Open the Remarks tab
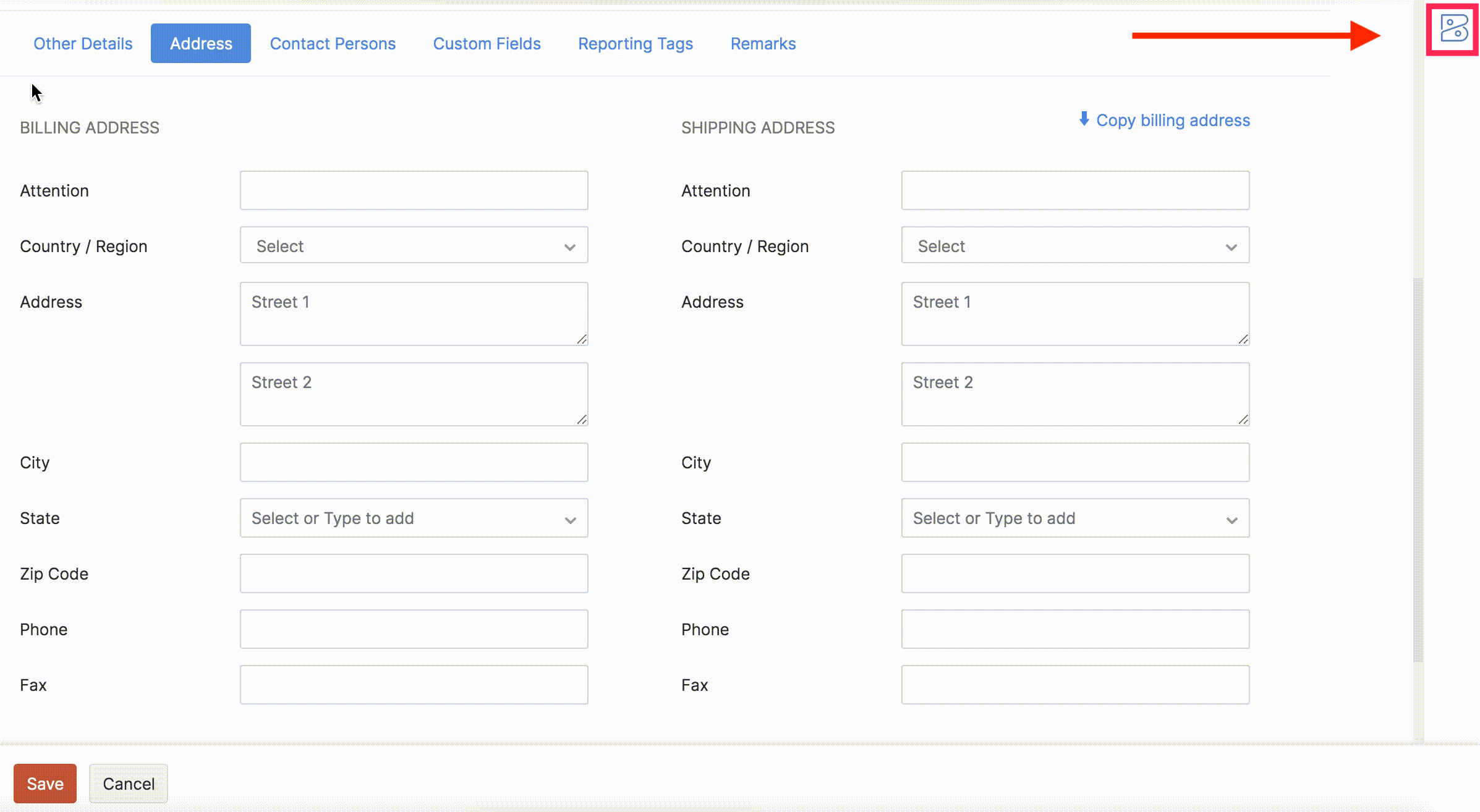Image resolution: width=1480 pixels, height=812 pixels. [x=763, y=44]
